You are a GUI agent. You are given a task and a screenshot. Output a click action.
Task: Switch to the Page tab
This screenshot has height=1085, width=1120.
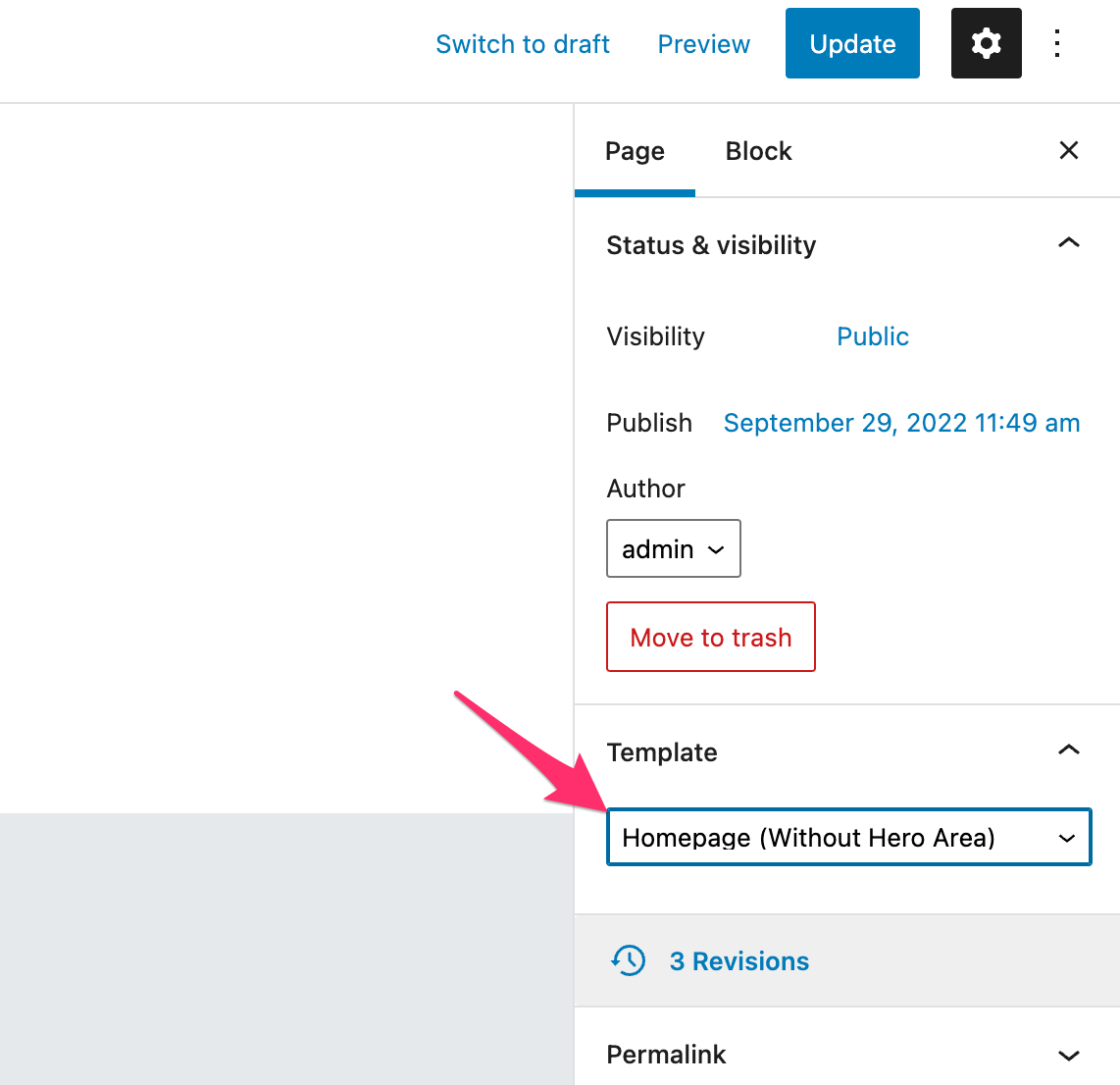[635, 151]
